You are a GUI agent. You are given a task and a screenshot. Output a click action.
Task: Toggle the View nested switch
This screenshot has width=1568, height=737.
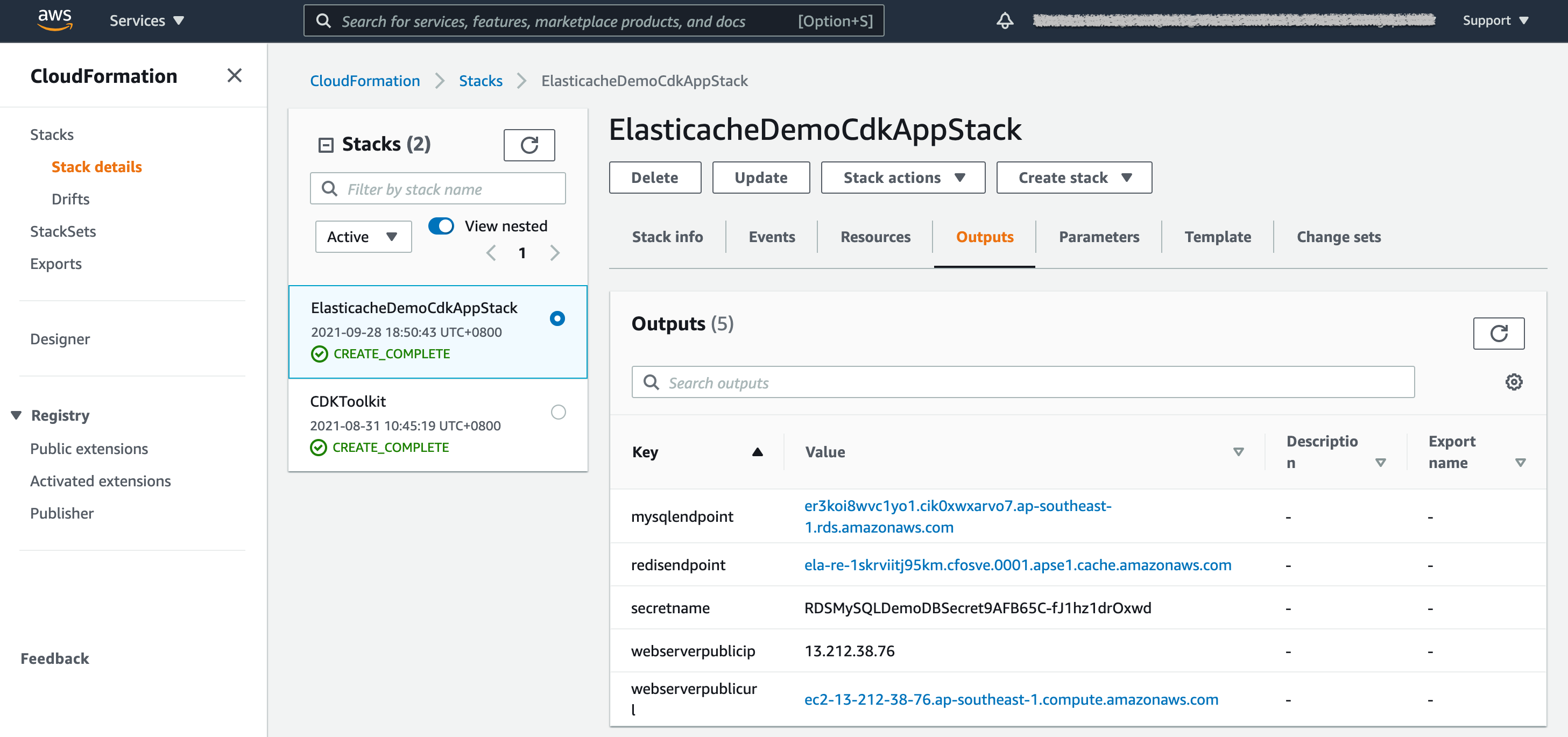pyautogui.click(x=441, y=226)
